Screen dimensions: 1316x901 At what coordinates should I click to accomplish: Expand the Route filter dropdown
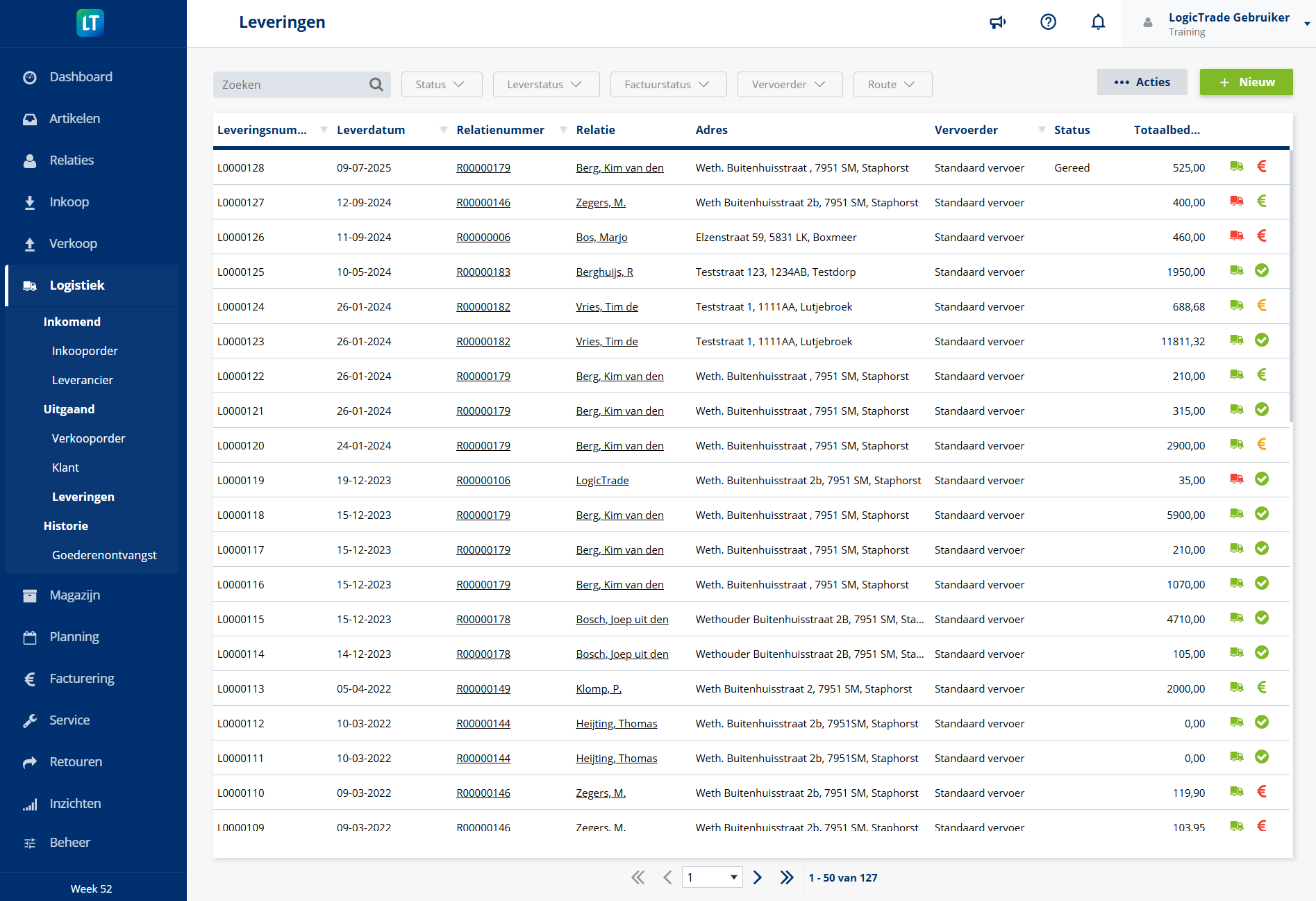click(x=892, y=84)
